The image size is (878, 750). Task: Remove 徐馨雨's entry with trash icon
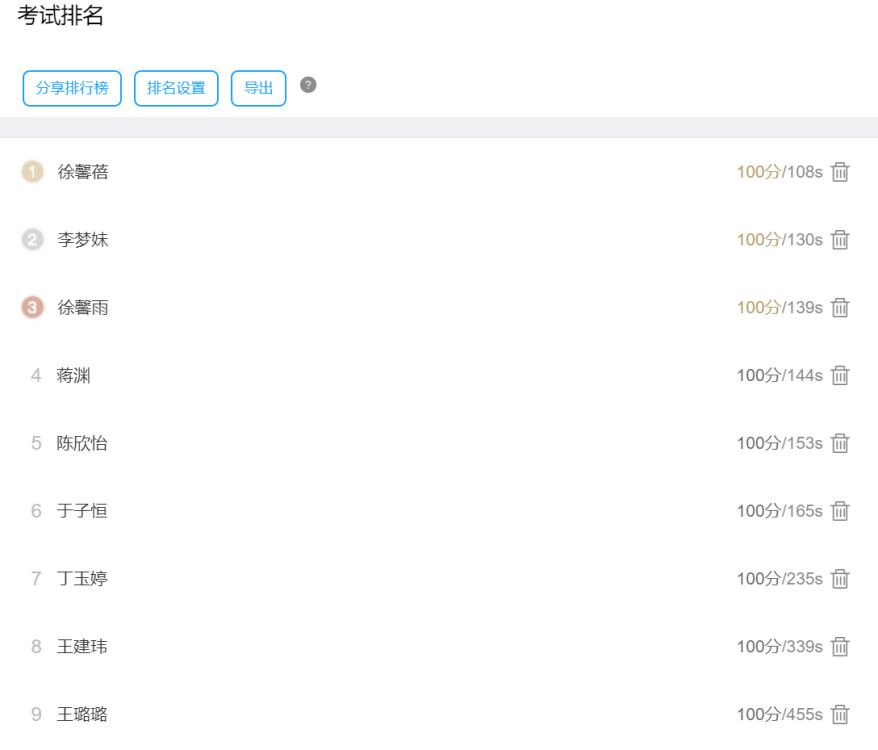coord(840,308)
